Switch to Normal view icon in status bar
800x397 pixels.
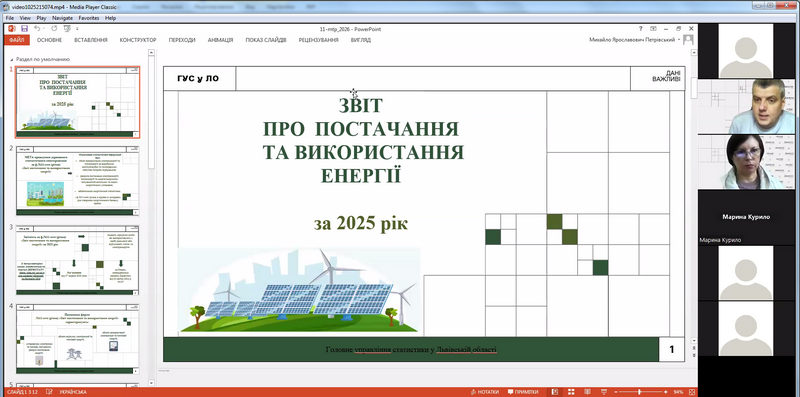click(x=555, y=392)
